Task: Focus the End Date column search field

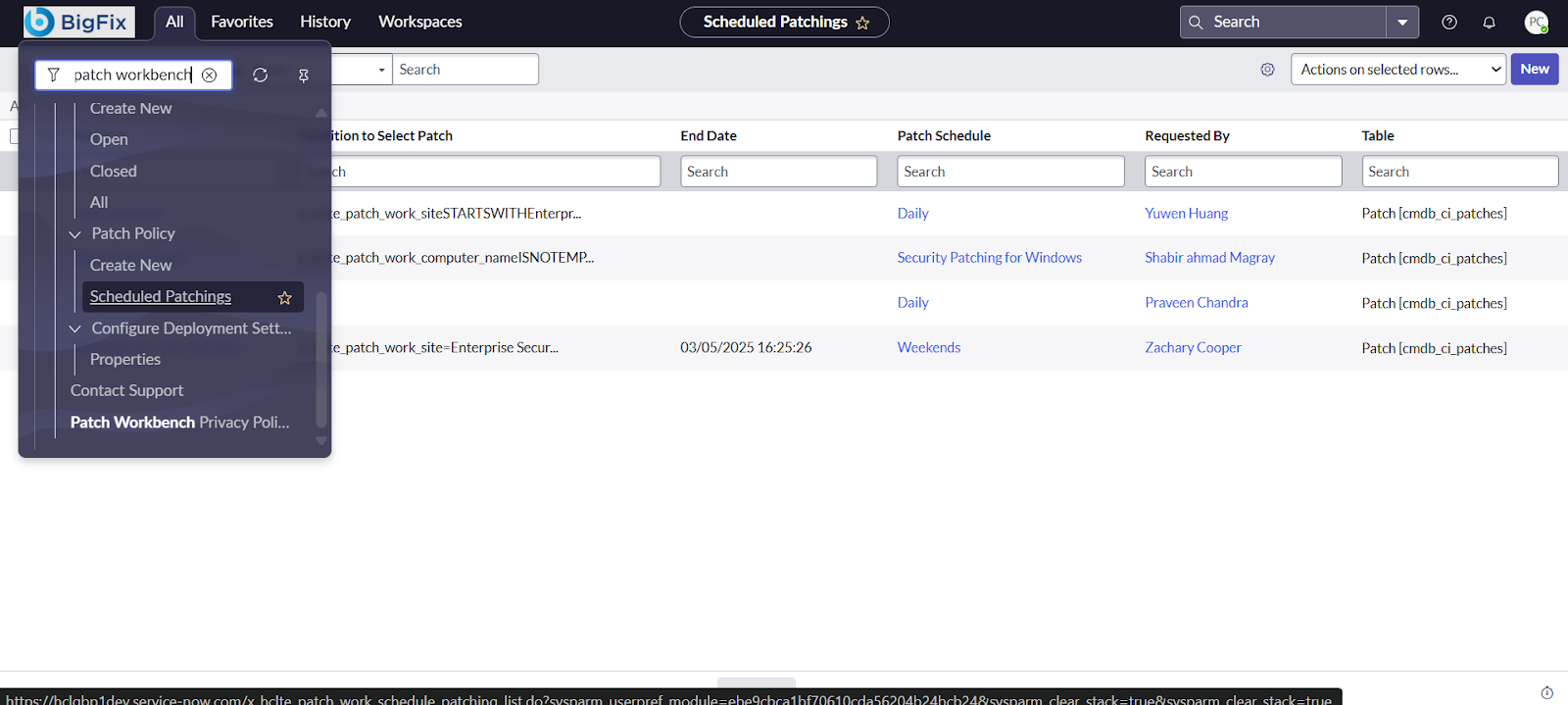Action: coord(778,172)
